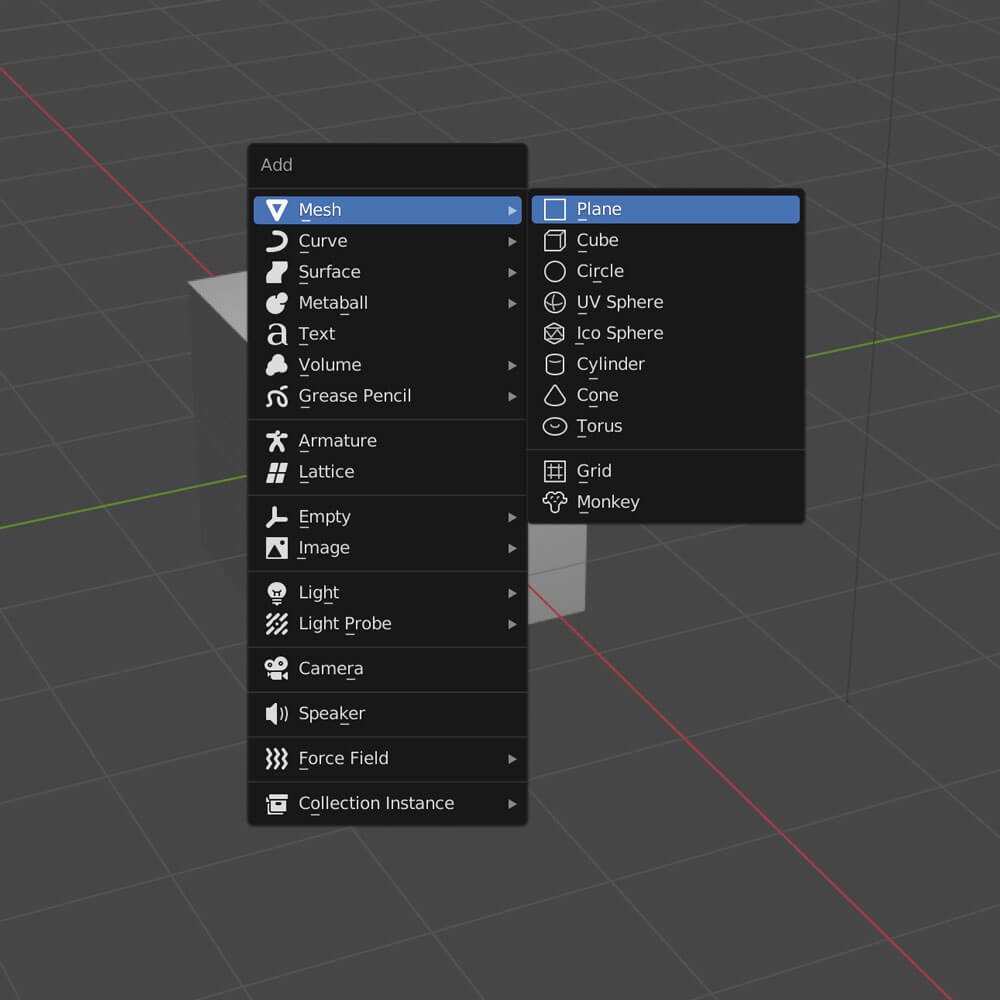The image size is (1000, 1000).
Task: Click the UV Sphere icon
Action: pos(554,302)
